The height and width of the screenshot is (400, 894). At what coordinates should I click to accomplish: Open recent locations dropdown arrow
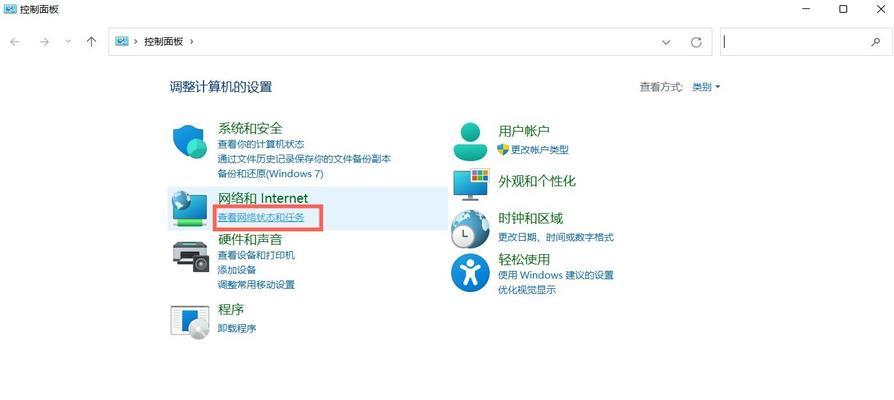tap(68, 42)
